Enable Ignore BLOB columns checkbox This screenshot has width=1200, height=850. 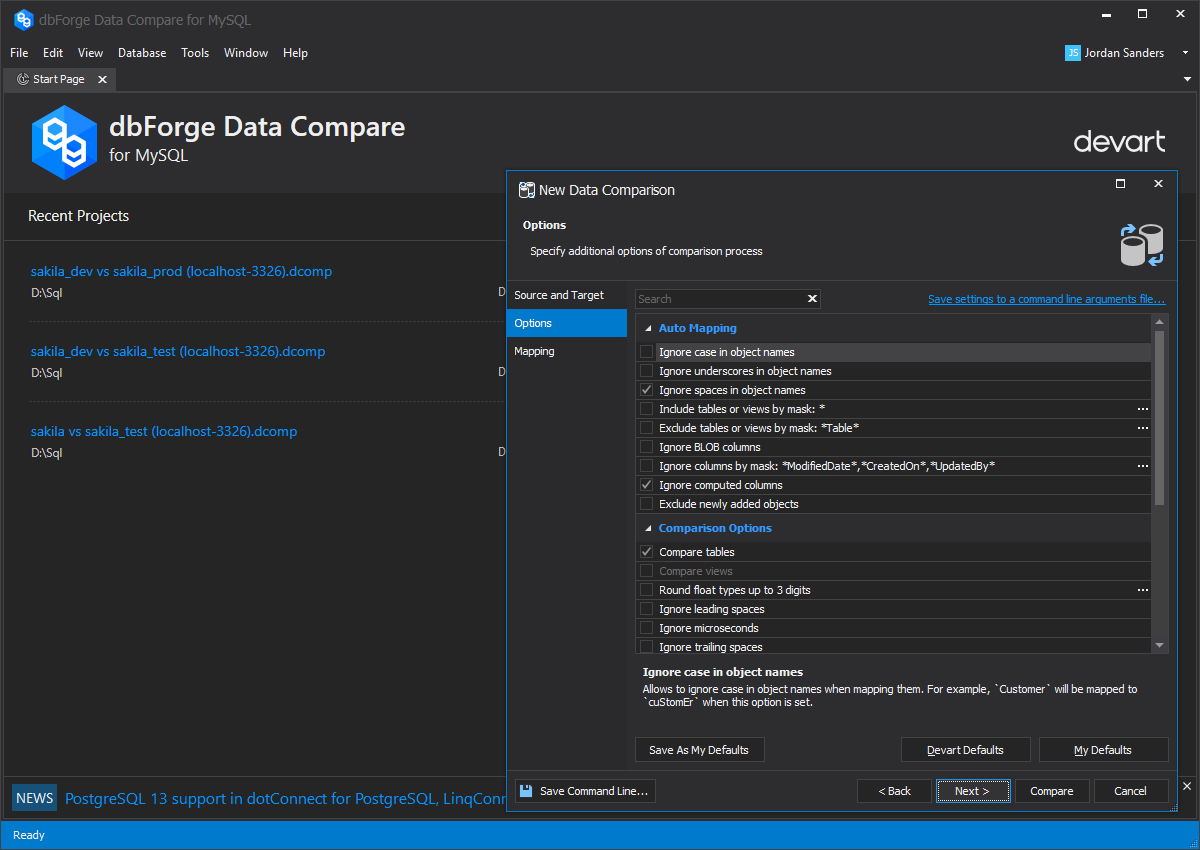tap(646, 447)
